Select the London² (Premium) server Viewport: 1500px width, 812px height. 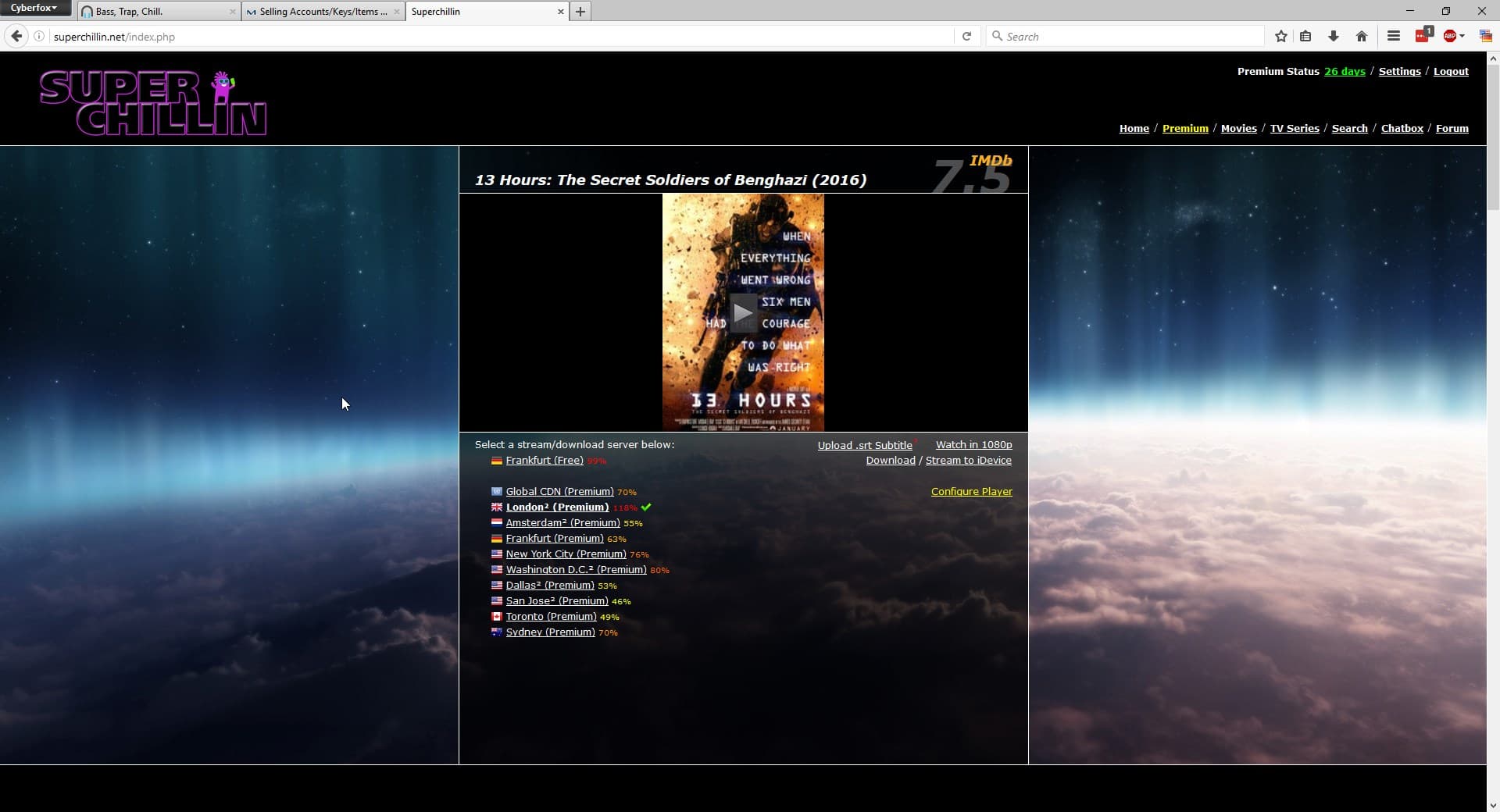click(x=557, y=507)
